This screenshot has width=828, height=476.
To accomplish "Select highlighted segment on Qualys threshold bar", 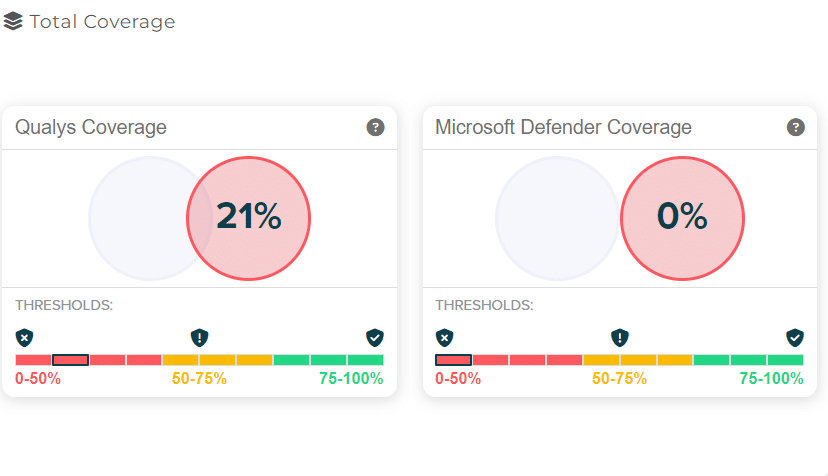I will pyautogui.click(x=70, y=360).
